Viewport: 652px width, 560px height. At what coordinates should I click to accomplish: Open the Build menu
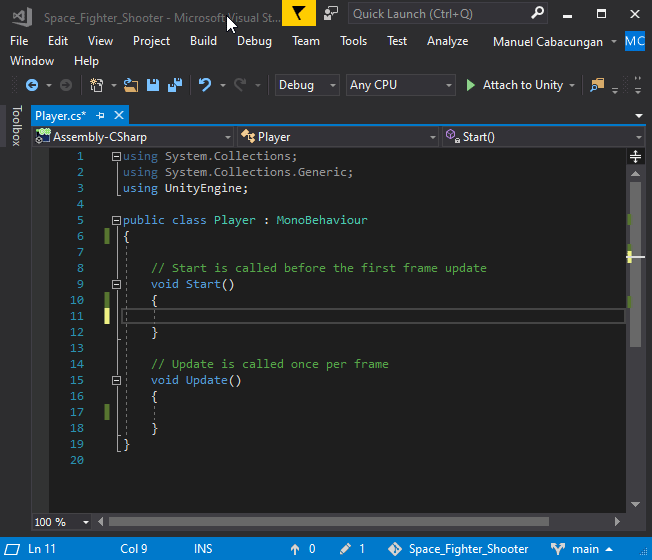tap(203, 41)
